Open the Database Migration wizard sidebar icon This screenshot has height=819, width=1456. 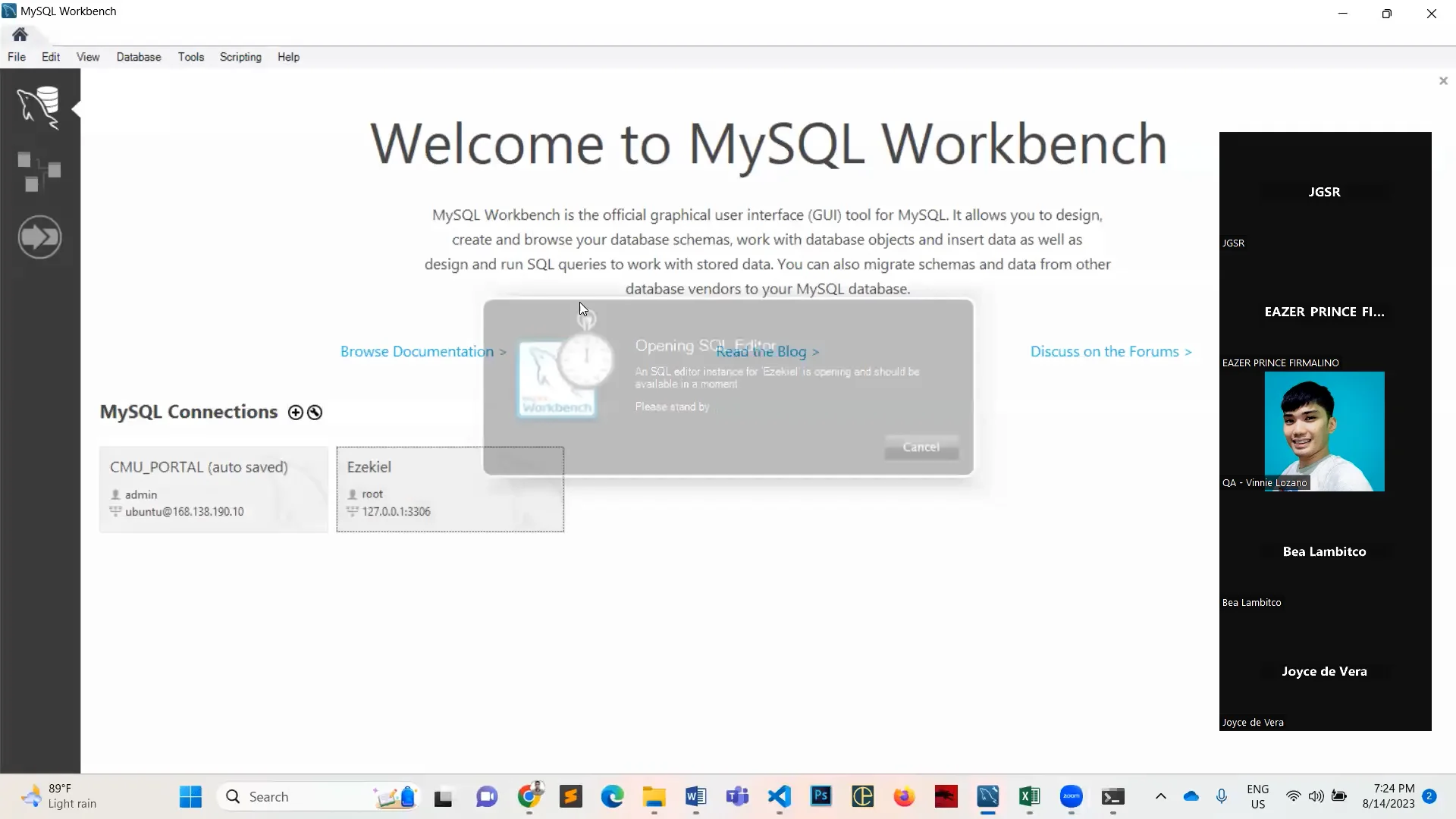(x=39, y=237)
